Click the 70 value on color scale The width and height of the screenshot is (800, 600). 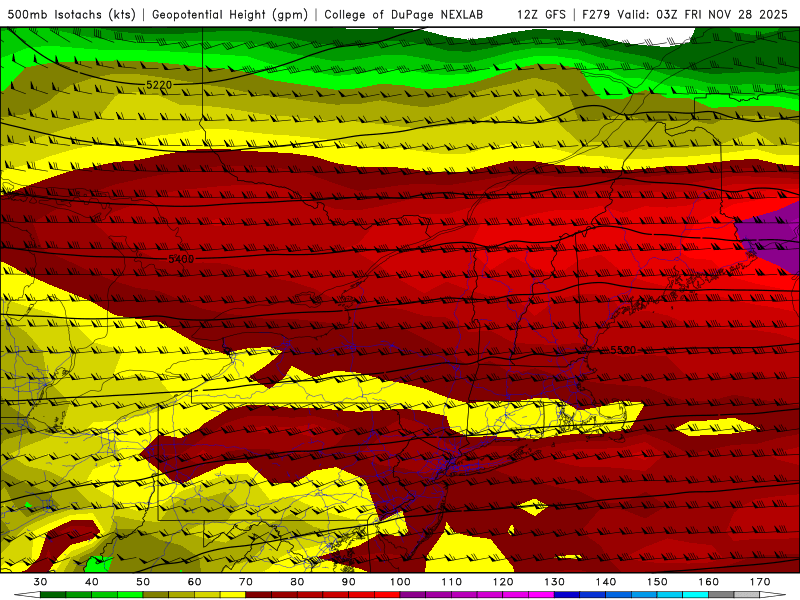pos(246,582)
